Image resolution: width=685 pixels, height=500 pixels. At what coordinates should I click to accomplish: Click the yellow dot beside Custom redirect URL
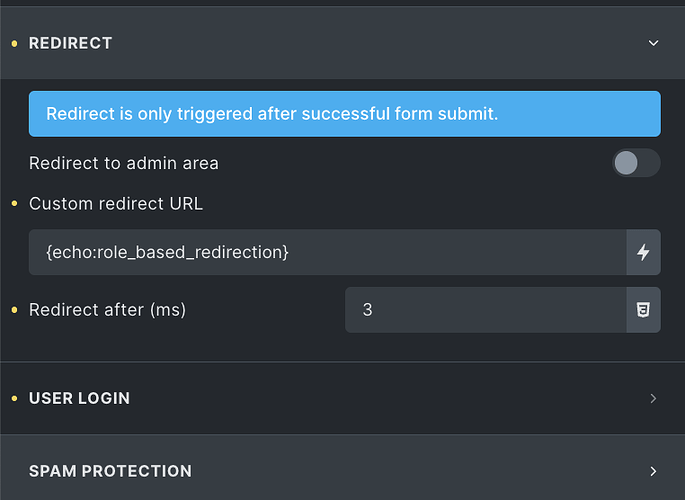click(x=13, y=204)
